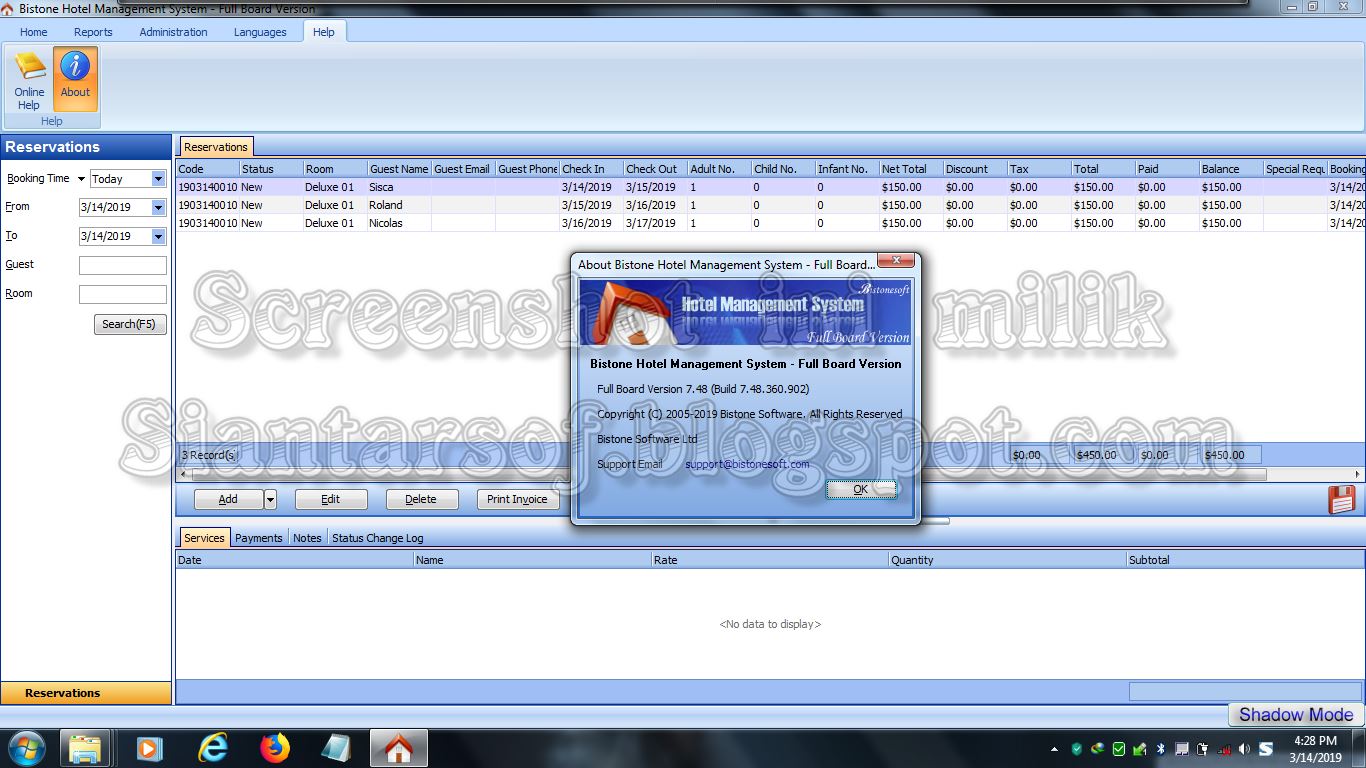Image resolution: width=1366 pixels, height=768 pixels.
Task: Switch to the Home ribbon tab
Action: 34,32
